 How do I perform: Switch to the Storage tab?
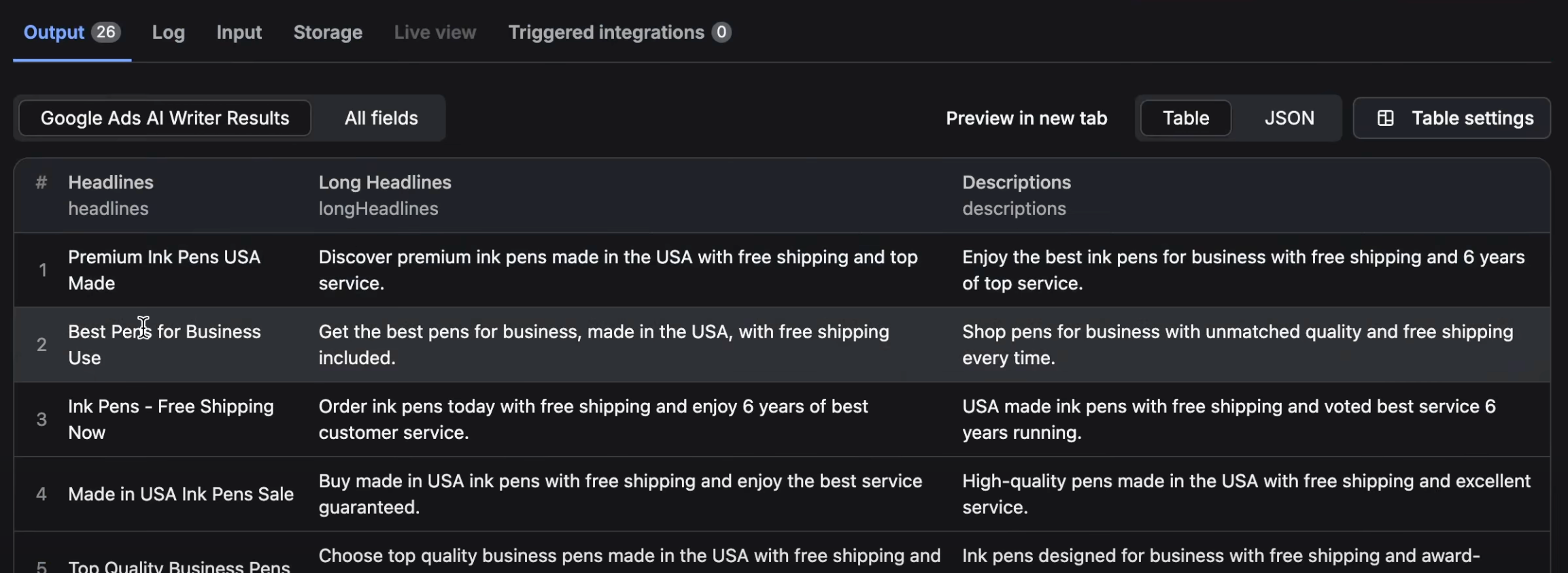pyautogui.click(x=328, y=33)
